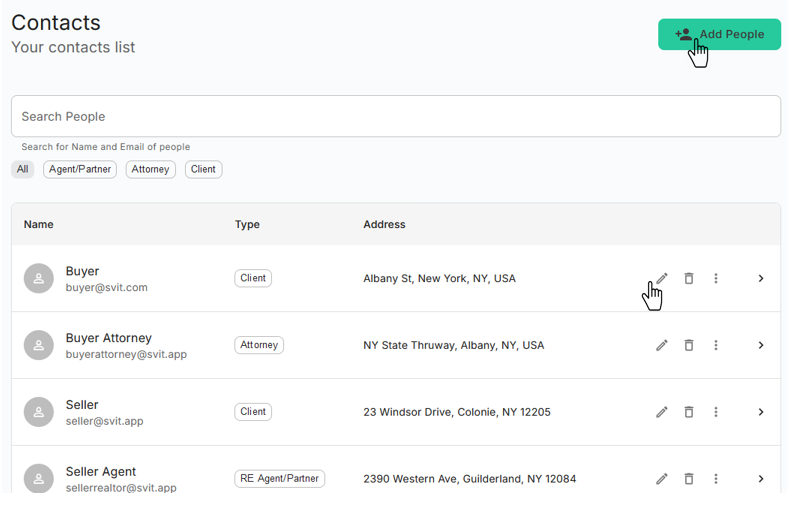Image resolution: width=787 pixels, height=510 pixels.
Task: Click Buyer's avatar thumbnail
Action: coord(39,279)
